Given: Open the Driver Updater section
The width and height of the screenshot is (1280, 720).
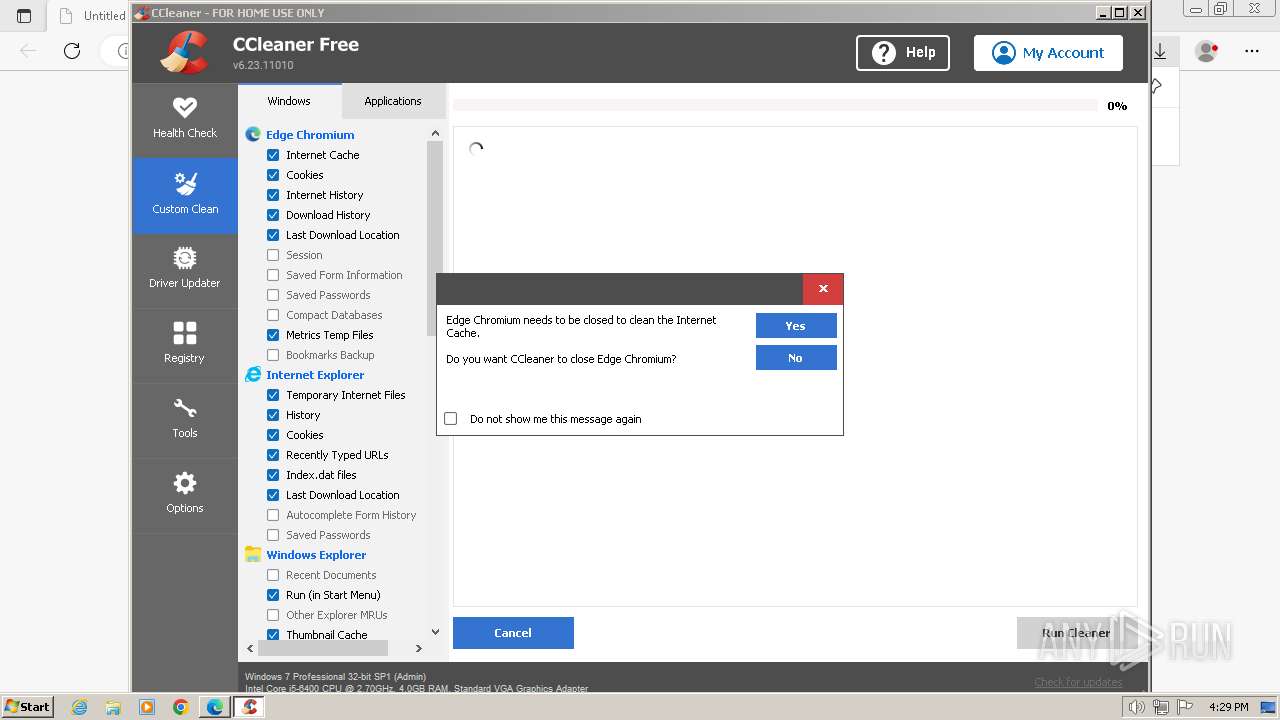Looking at the screenshot, I should tap(185, 269).
